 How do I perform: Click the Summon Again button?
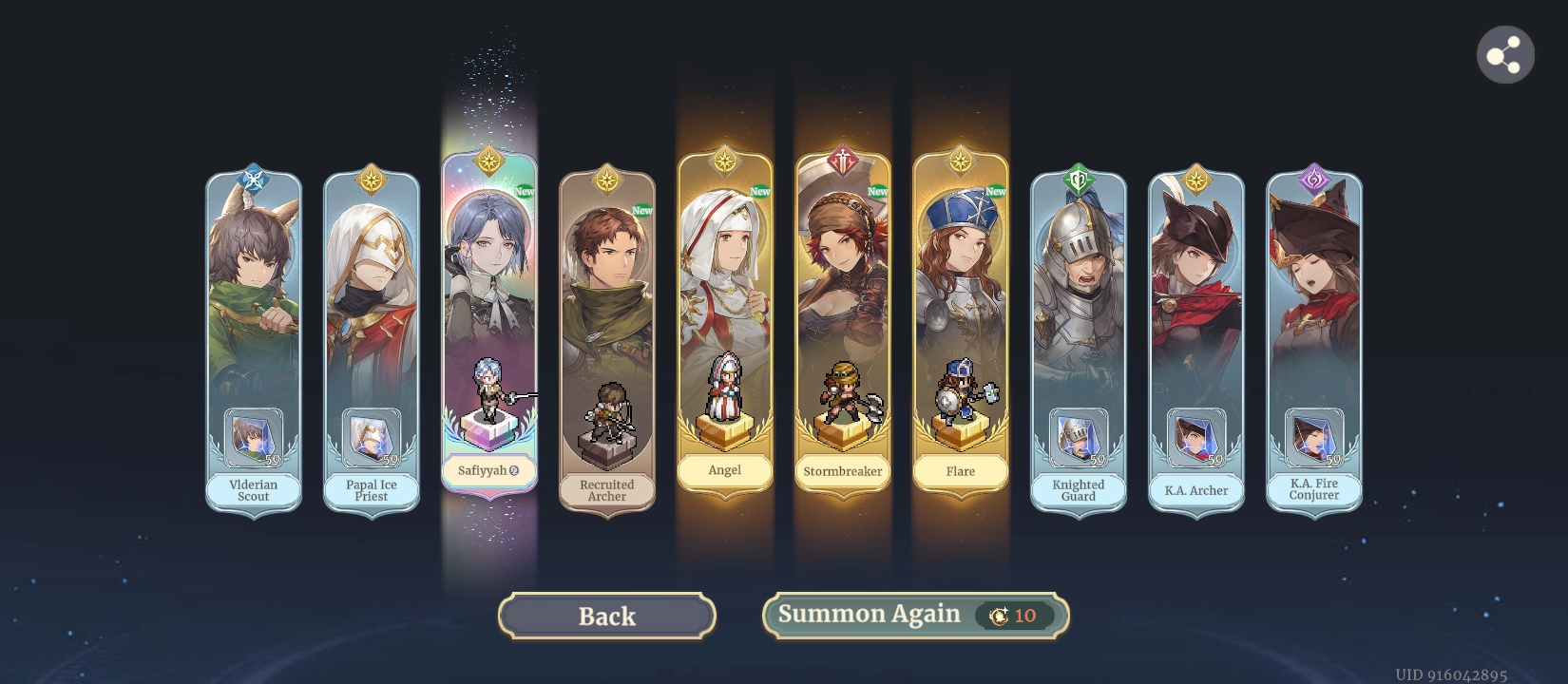pos(915,615)
